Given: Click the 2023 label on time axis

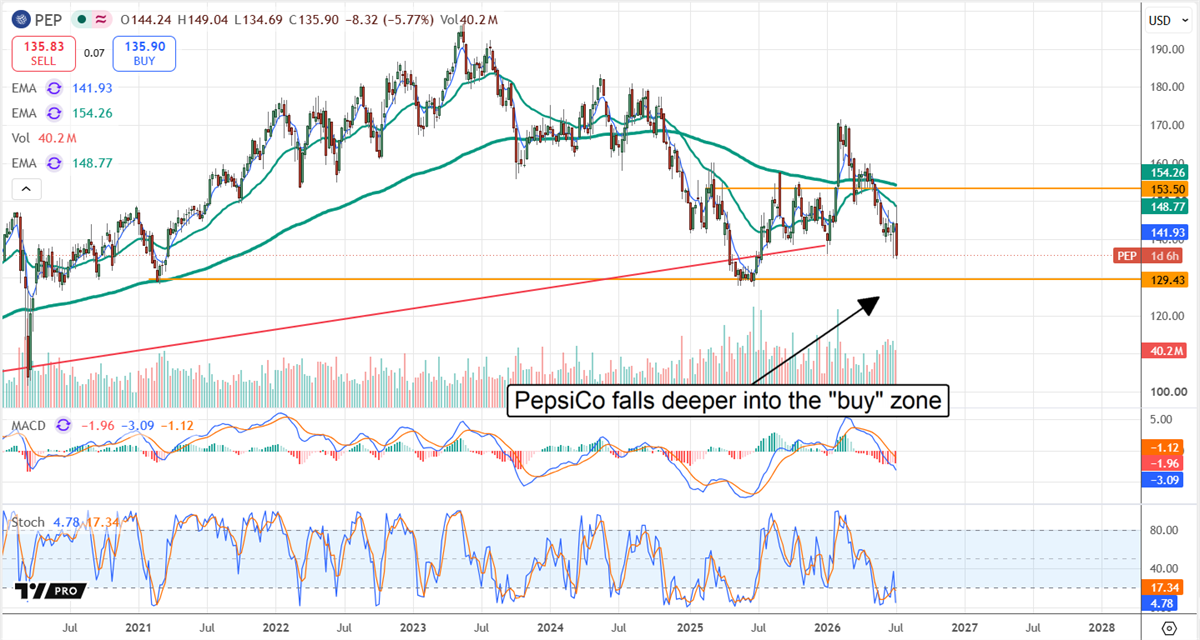Looking at the screenshot, I should pos(413,628).
